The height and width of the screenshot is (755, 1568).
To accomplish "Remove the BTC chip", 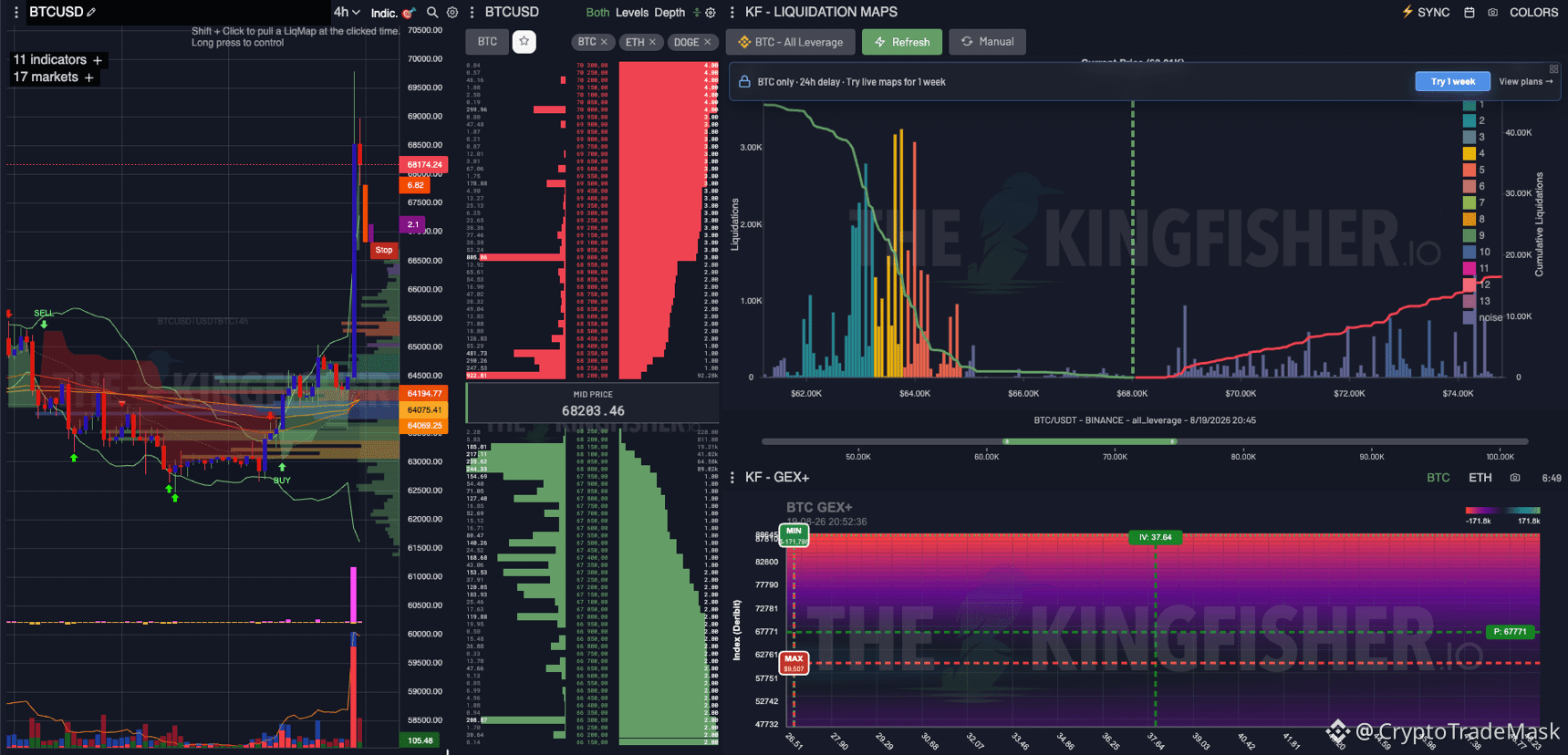I will click(x=604, y=42).
